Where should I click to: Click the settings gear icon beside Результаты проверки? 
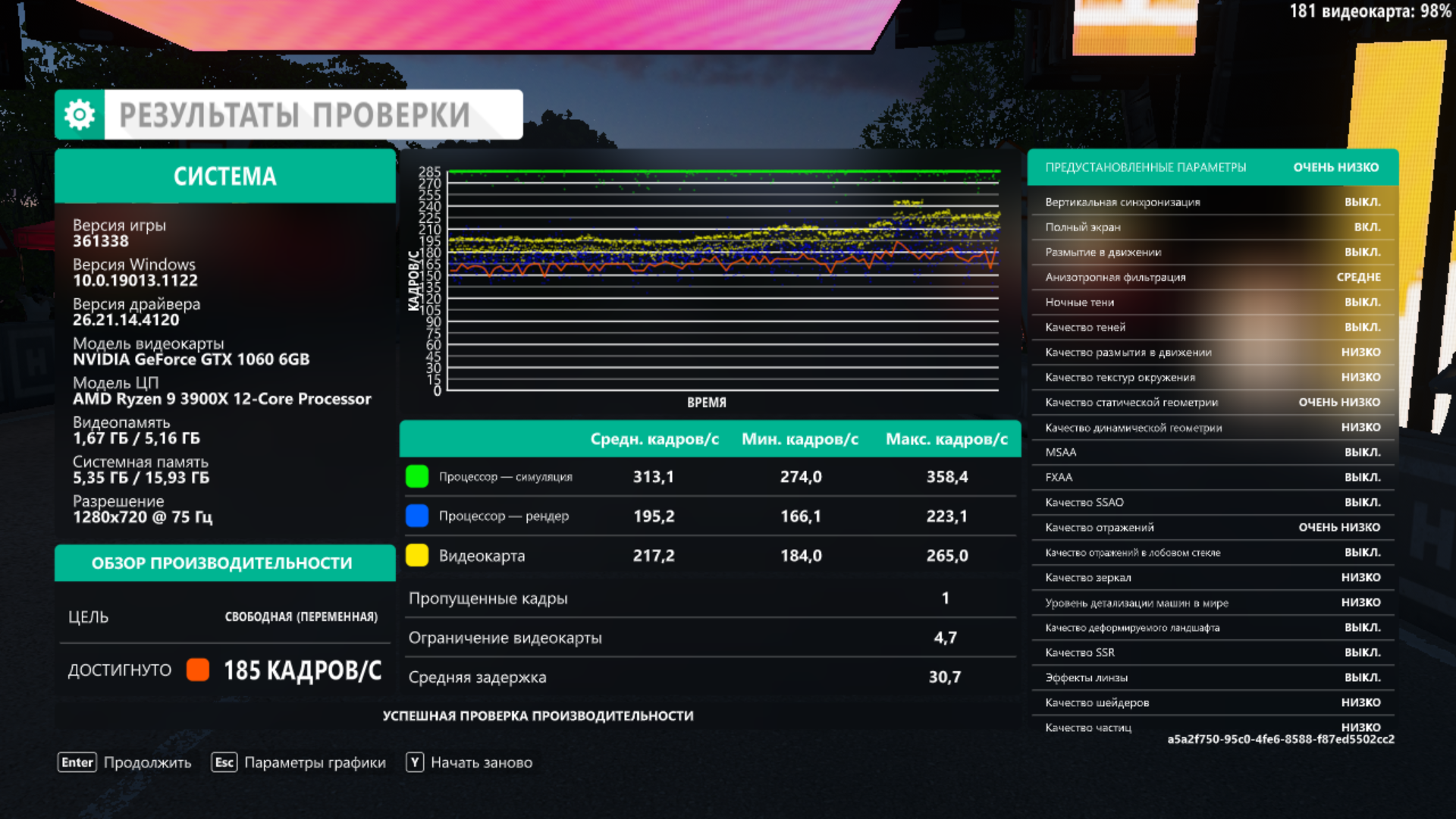coord(80,115)
